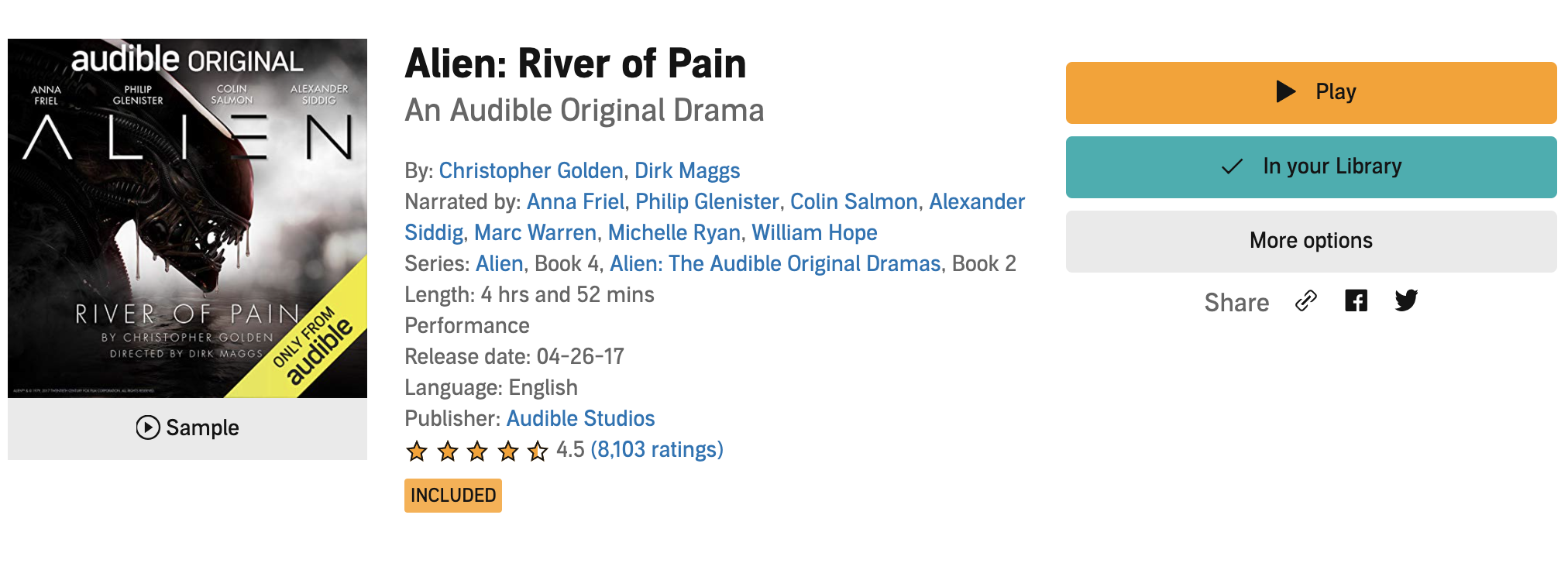The width and height of the screenshot is (1568, 587).
Task: Open More options menu
Action: (1311, 242)
